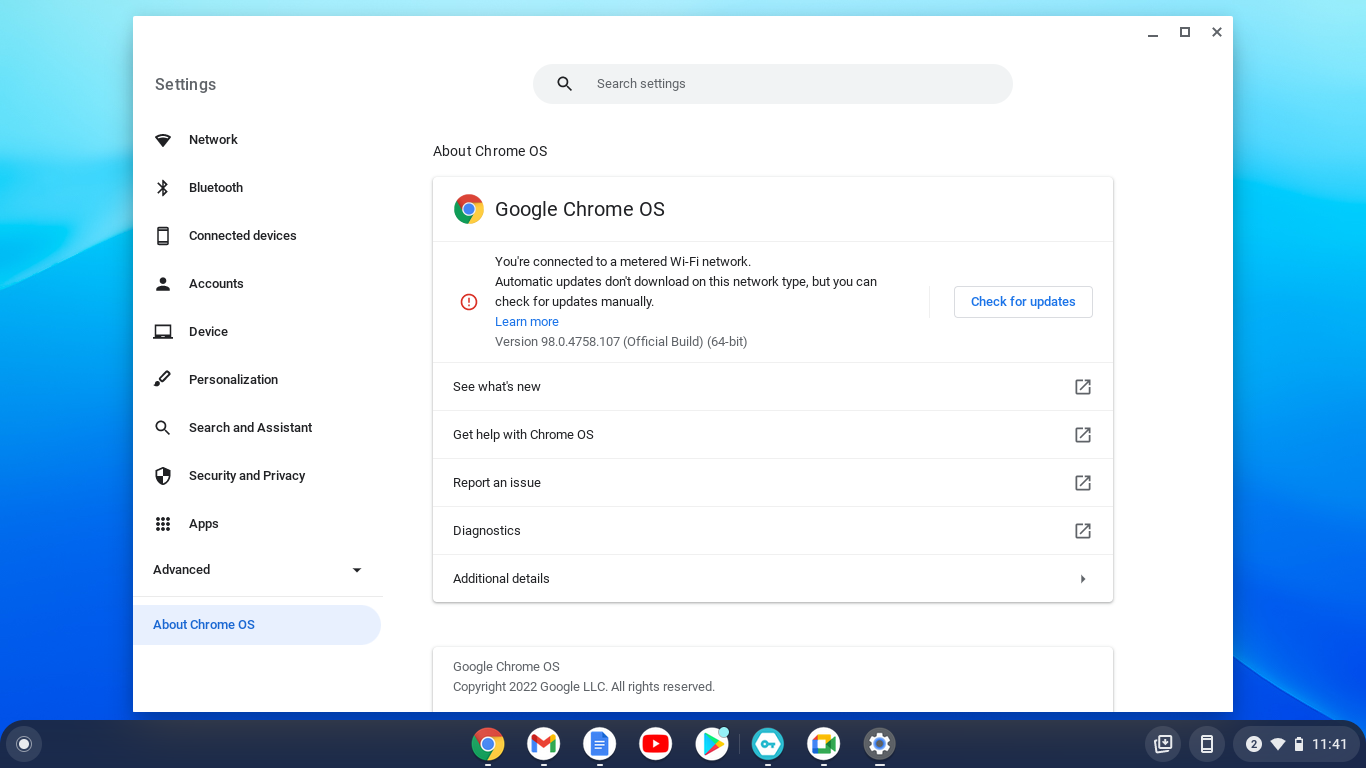This screenshot has width=1366, height=768.
Task: Click the Copyright 2022 Google LLC text
Action: pos(584,687)
